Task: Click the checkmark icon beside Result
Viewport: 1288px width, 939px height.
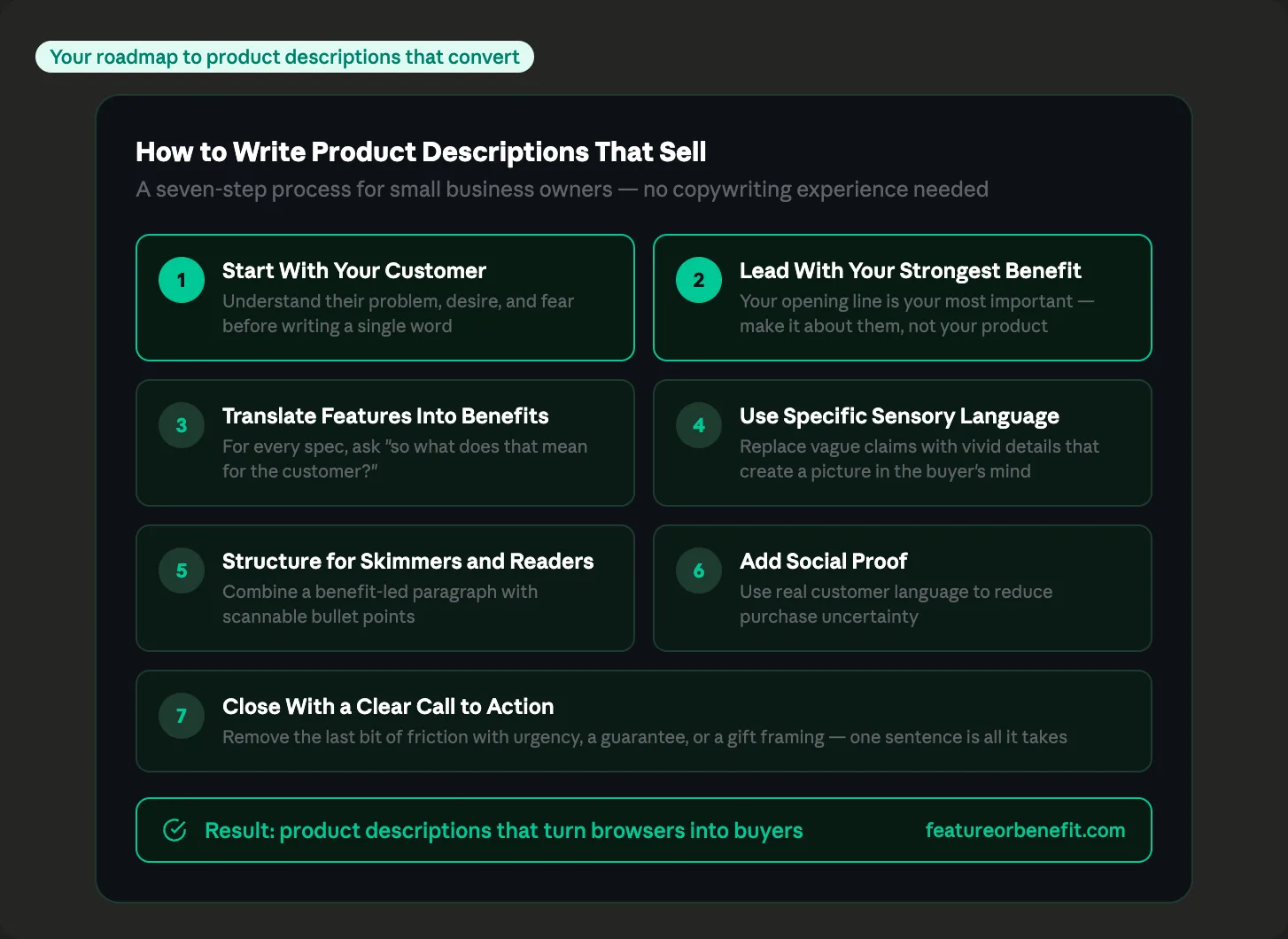Action: pyautogui.click(x=175, y=830)
